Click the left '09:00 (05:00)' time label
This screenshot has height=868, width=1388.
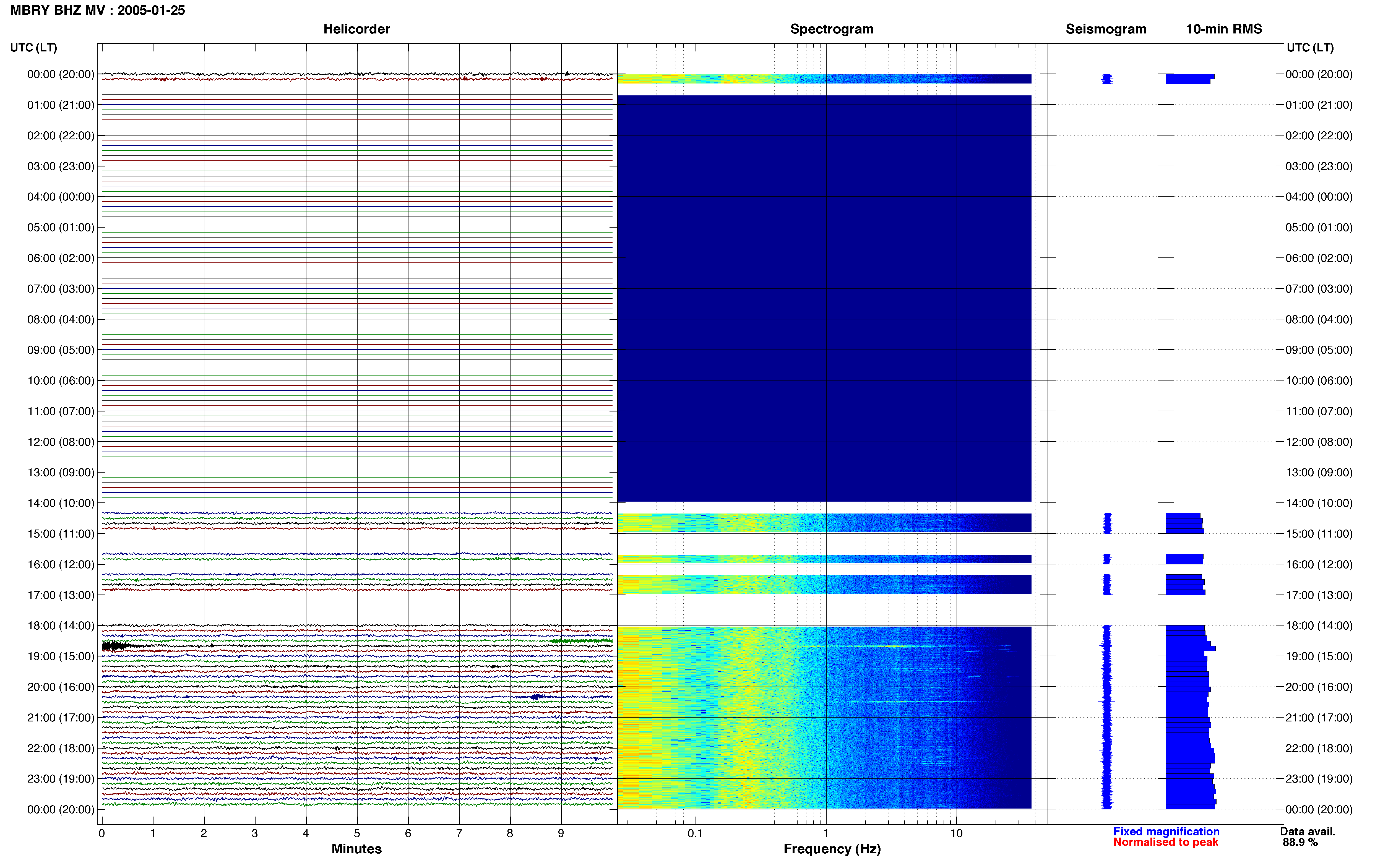point(61,350)
